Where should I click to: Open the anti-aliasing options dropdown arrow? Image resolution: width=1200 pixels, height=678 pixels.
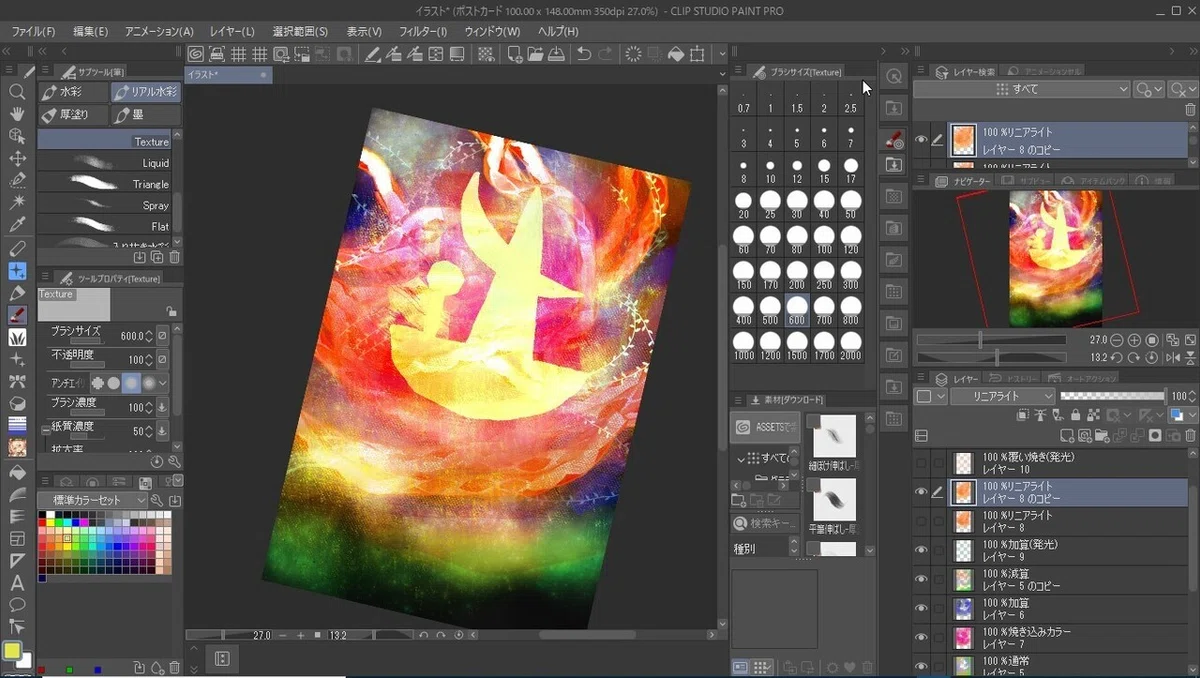[163, 382]
